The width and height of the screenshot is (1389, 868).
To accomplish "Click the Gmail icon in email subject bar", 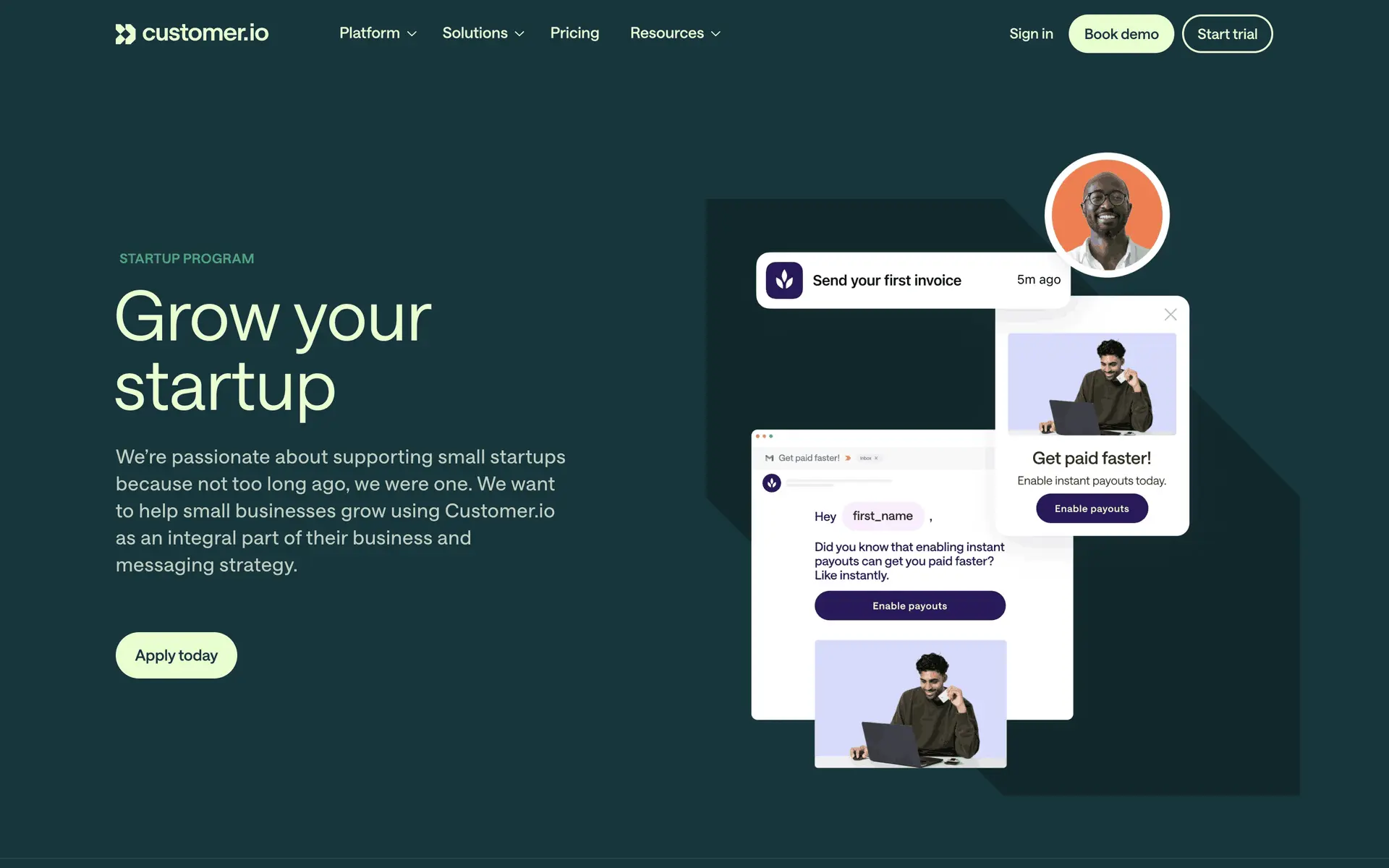I will 769,458.
